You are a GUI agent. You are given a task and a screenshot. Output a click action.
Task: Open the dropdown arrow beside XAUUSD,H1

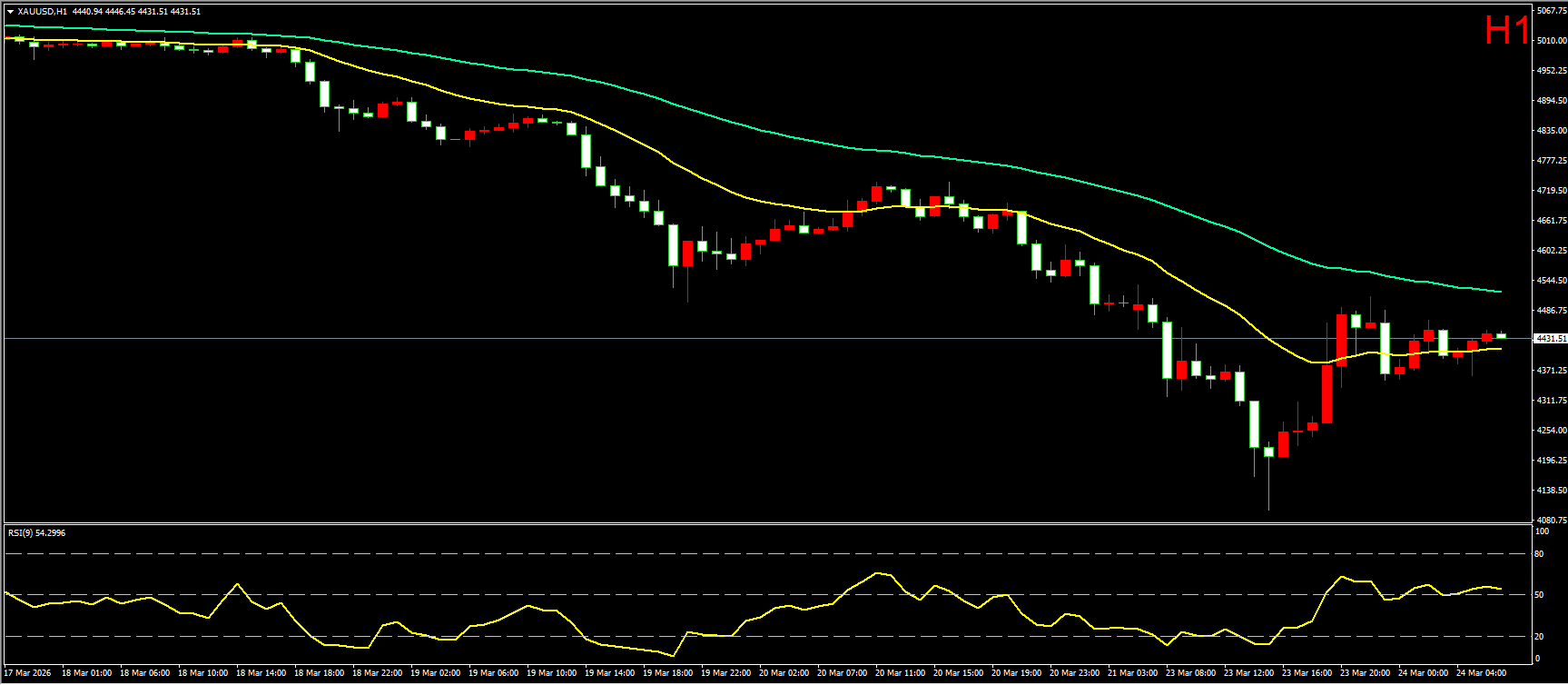click(10, 12)
